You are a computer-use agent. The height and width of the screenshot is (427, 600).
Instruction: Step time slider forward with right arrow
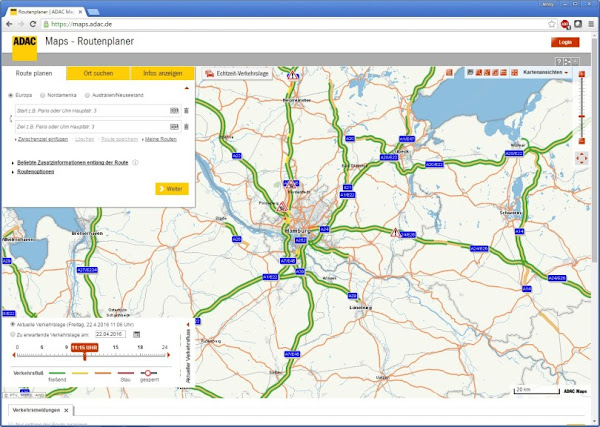tap(168, 355)
